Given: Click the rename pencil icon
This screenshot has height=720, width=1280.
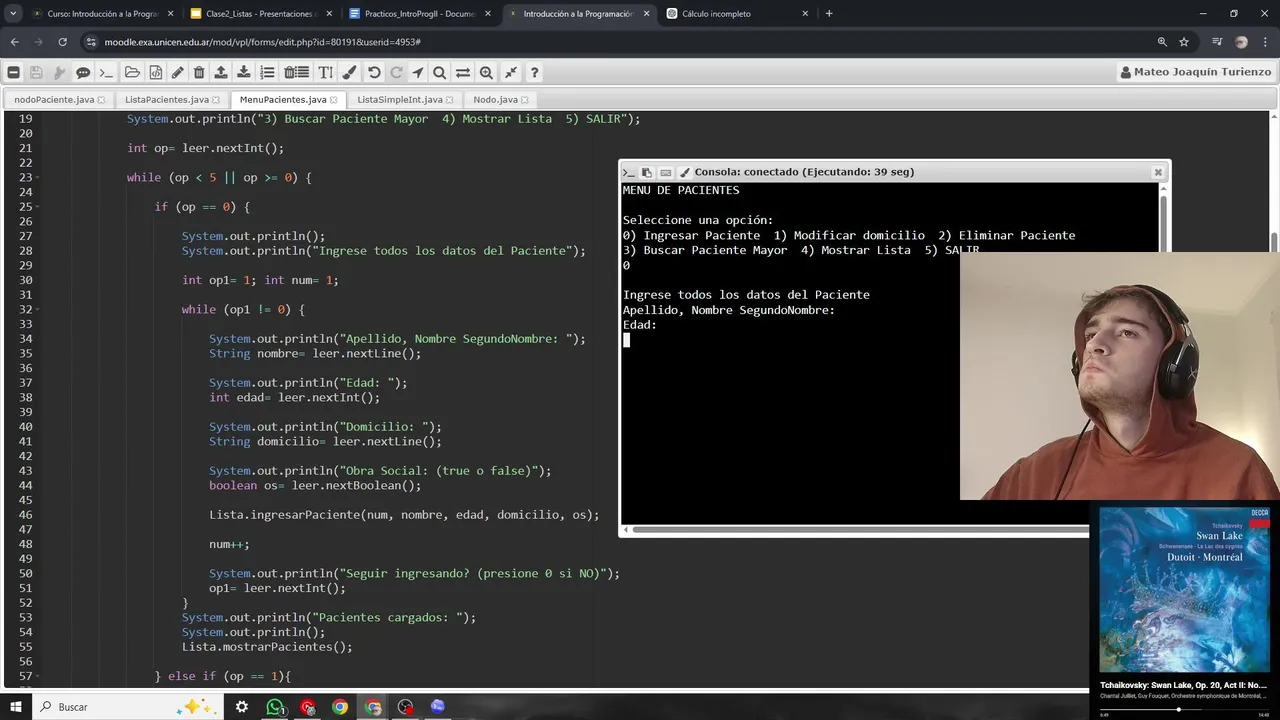Looking at the screenshot, I should [x=177, y=72].
